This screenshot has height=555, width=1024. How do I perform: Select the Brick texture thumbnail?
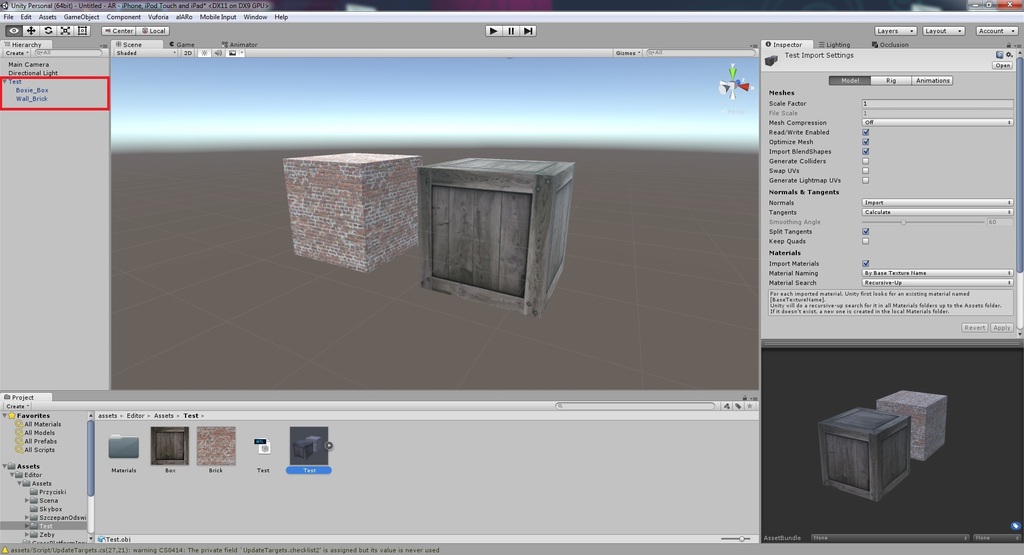click(x=216, y=446)
